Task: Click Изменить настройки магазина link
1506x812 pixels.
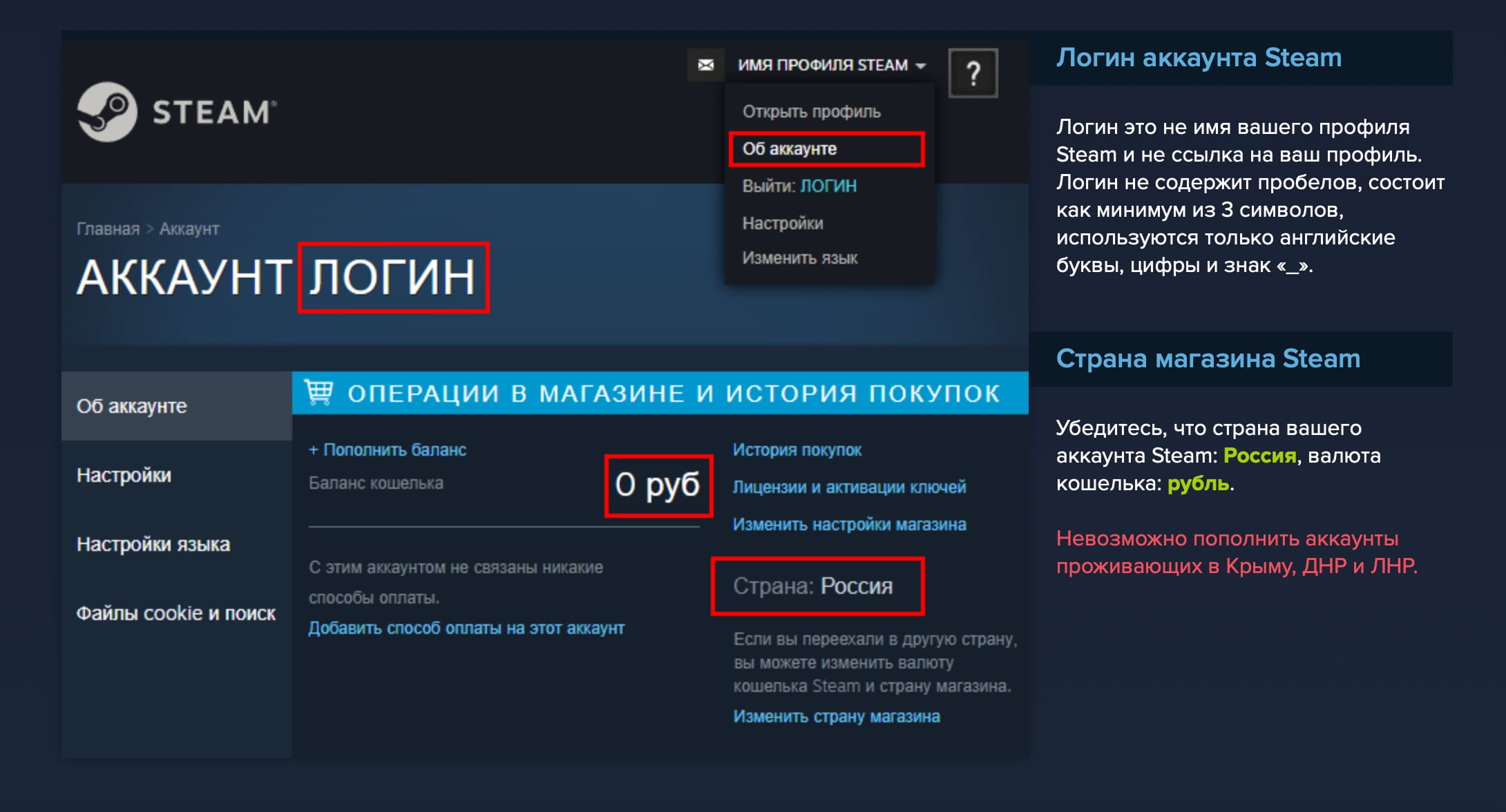Action: [x=849, y=524]
